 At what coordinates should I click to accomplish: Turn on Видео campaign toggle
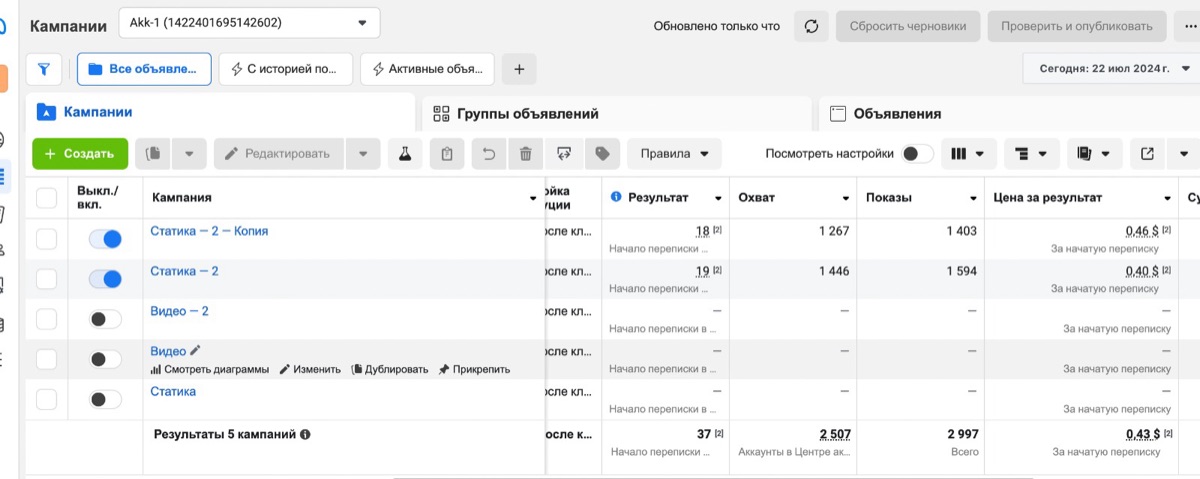coord(105,359)
